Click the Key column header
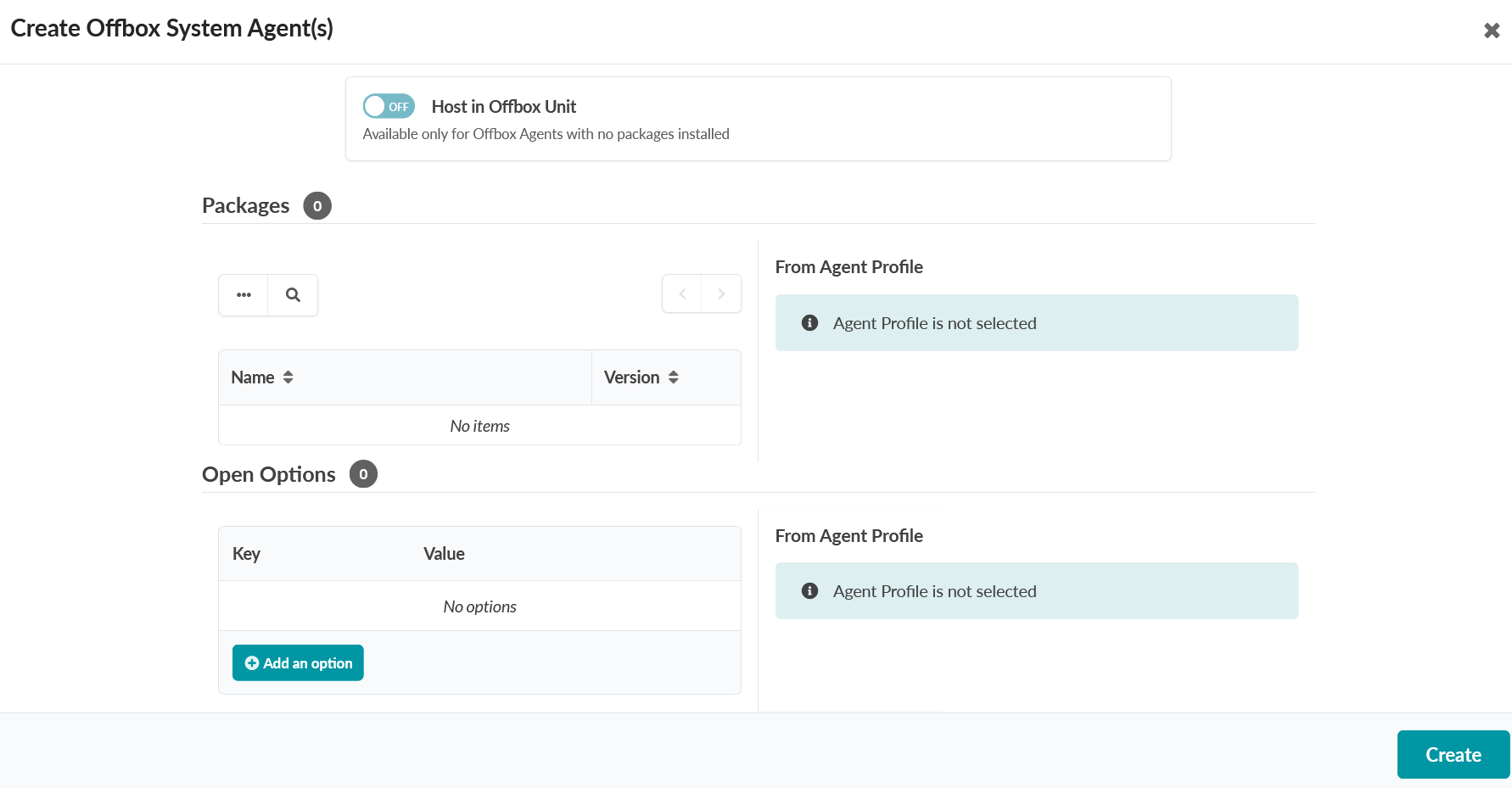Image resolution: width=1512 pixels, height=788 pixels. tap(246, 554)
